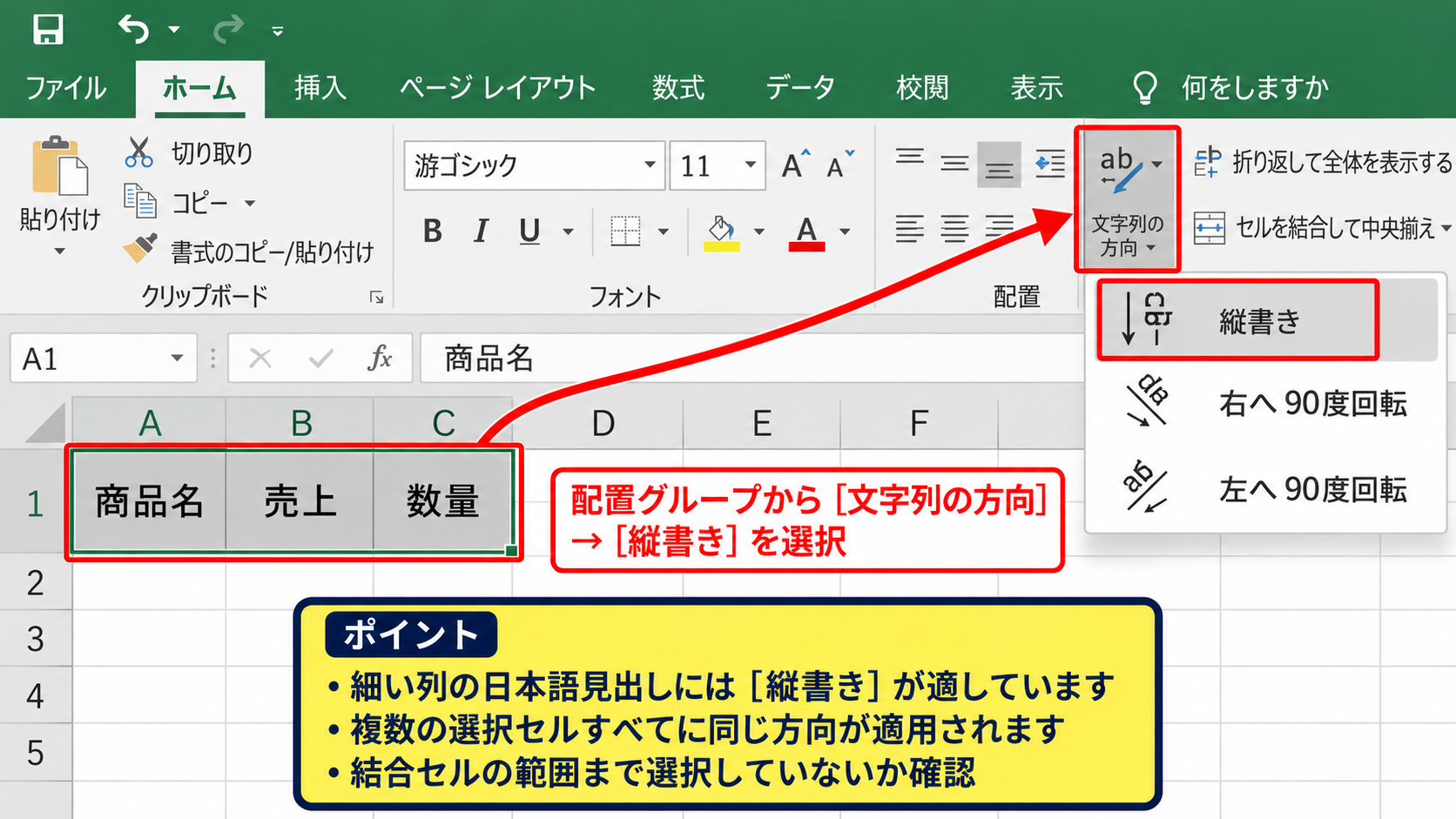Screen dimensions: 1456x819
Task: Click the Save icon in quick access toolbar
Action: point(48,30)
